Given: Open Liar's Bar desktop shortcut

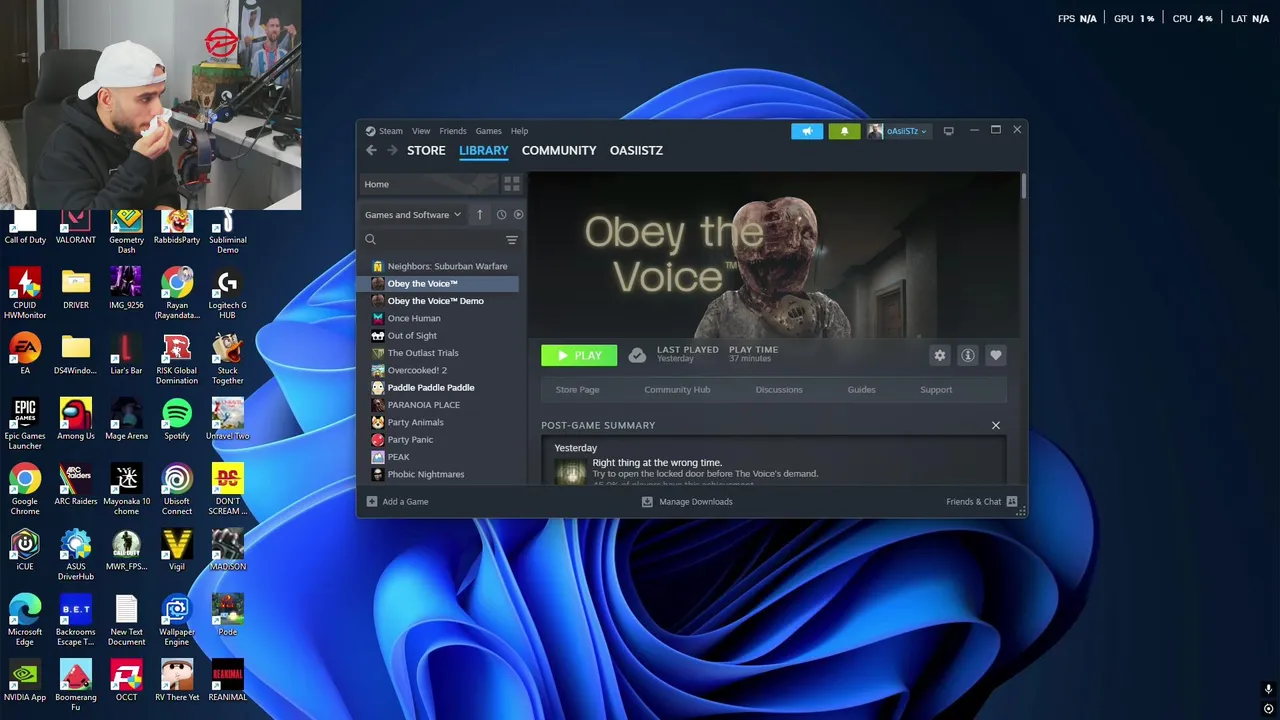Looking at the screenshot, I should (126, 354).
